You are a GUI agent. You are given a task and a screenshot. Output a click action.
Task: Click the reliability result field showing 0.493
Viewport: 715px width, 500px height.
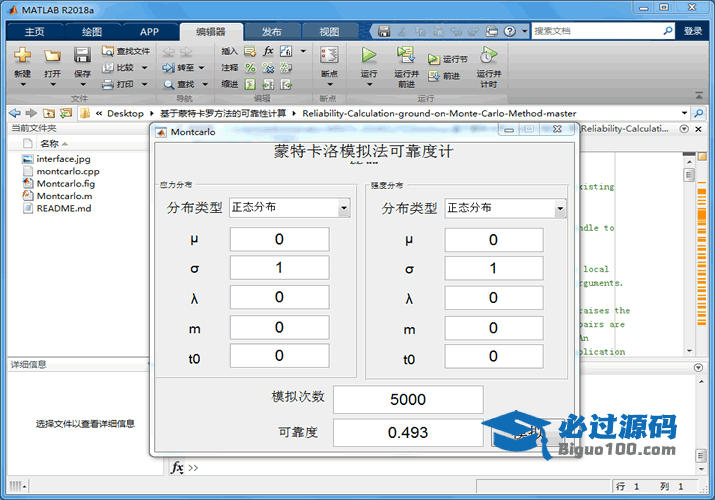[408, 433]
